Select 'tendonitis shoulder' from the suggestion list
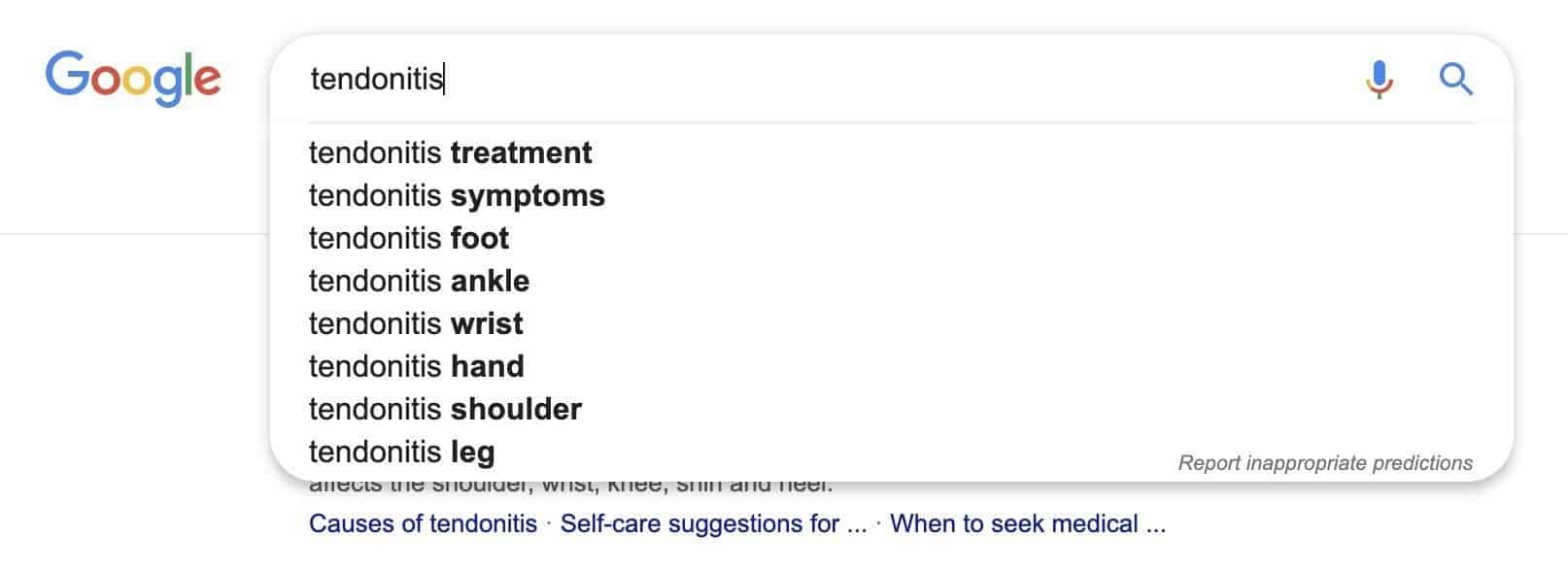The height and width of the screenshot is (571, 1568). point(444,409)
